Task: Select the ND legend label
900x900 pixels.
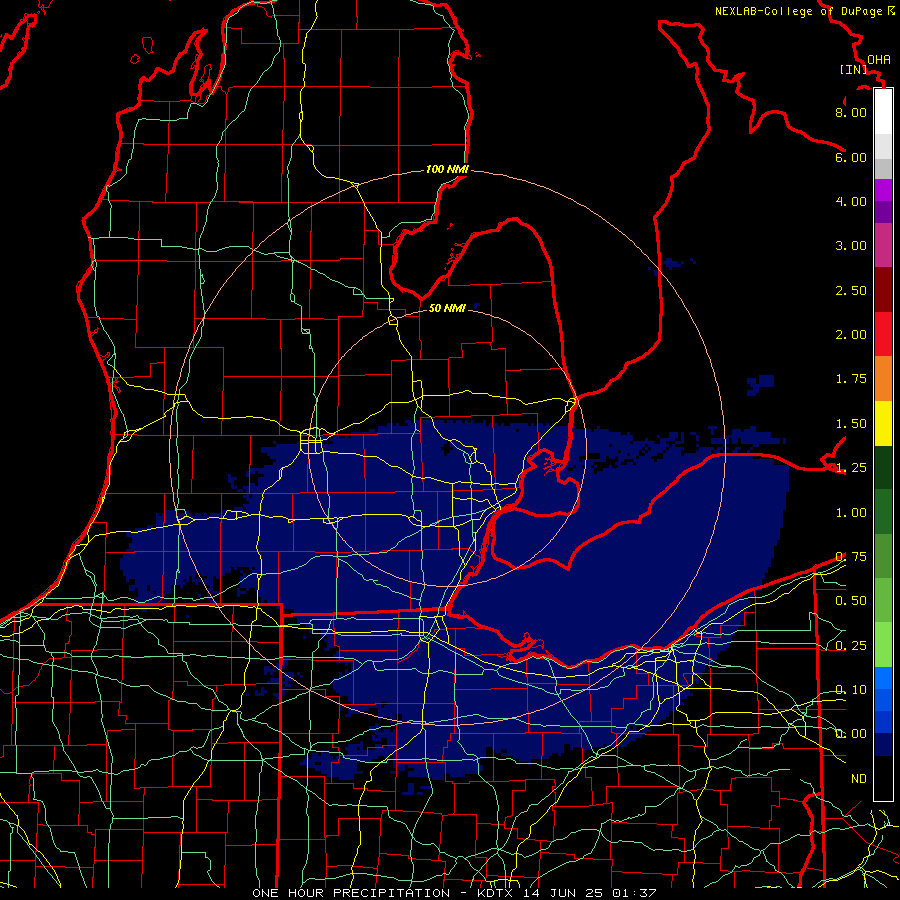Action: (859, 779)
